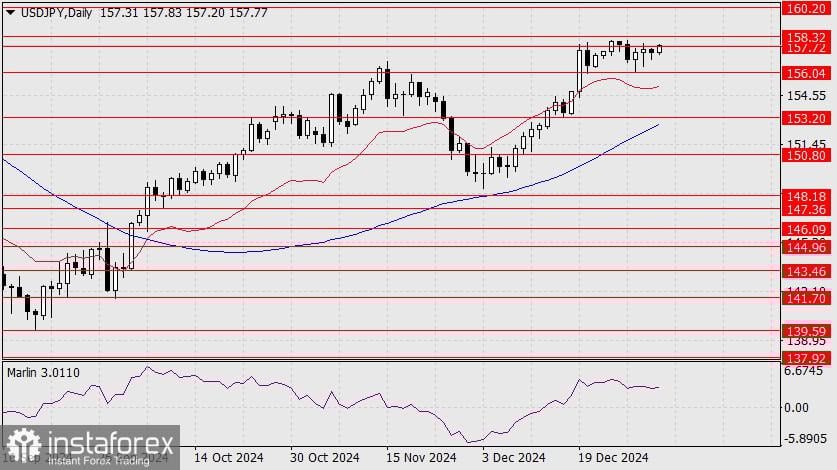Click the -5.8905 oscillator scale value
Image resolution: width=837 pixels, height=470 pixels.
point(805,438)
